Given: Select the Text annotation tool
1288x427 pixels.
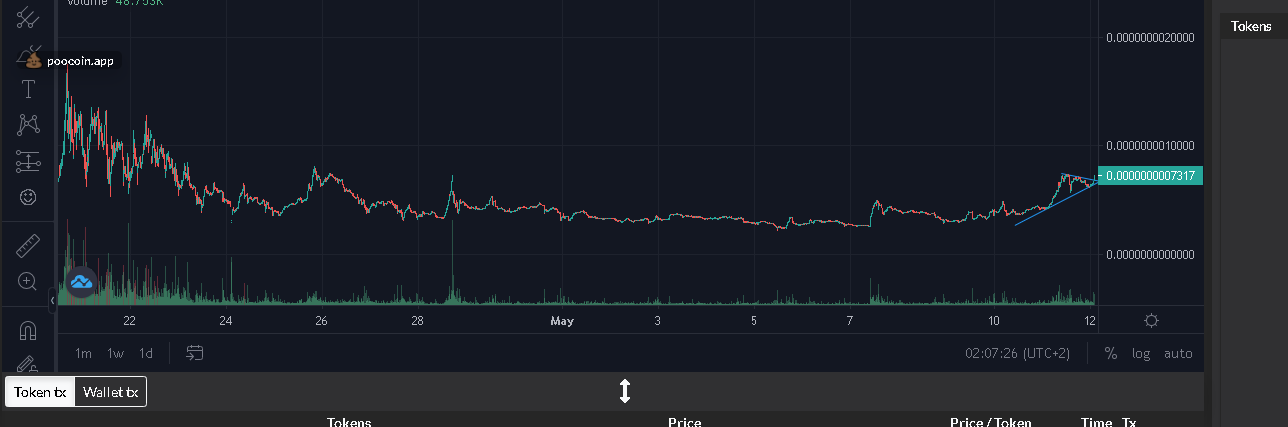Looking at the screenshot, I should point(28,89).
